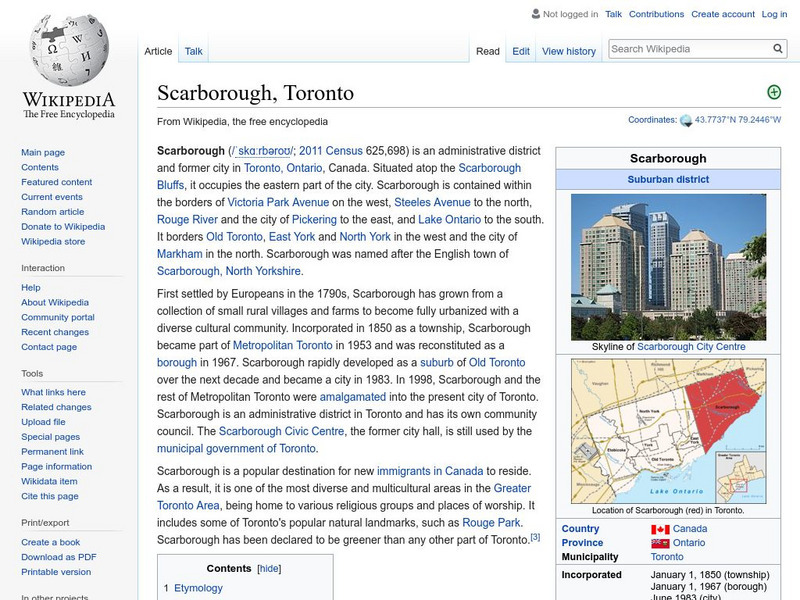Image resolution: width=800 pixels, height=600 pixels.
Task: Open About Wikipedia link
Action: pos(55,302)
